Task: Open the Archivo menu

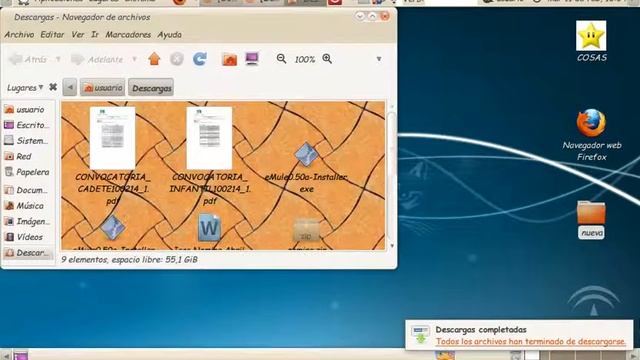Action: click(x=19, y=35)
